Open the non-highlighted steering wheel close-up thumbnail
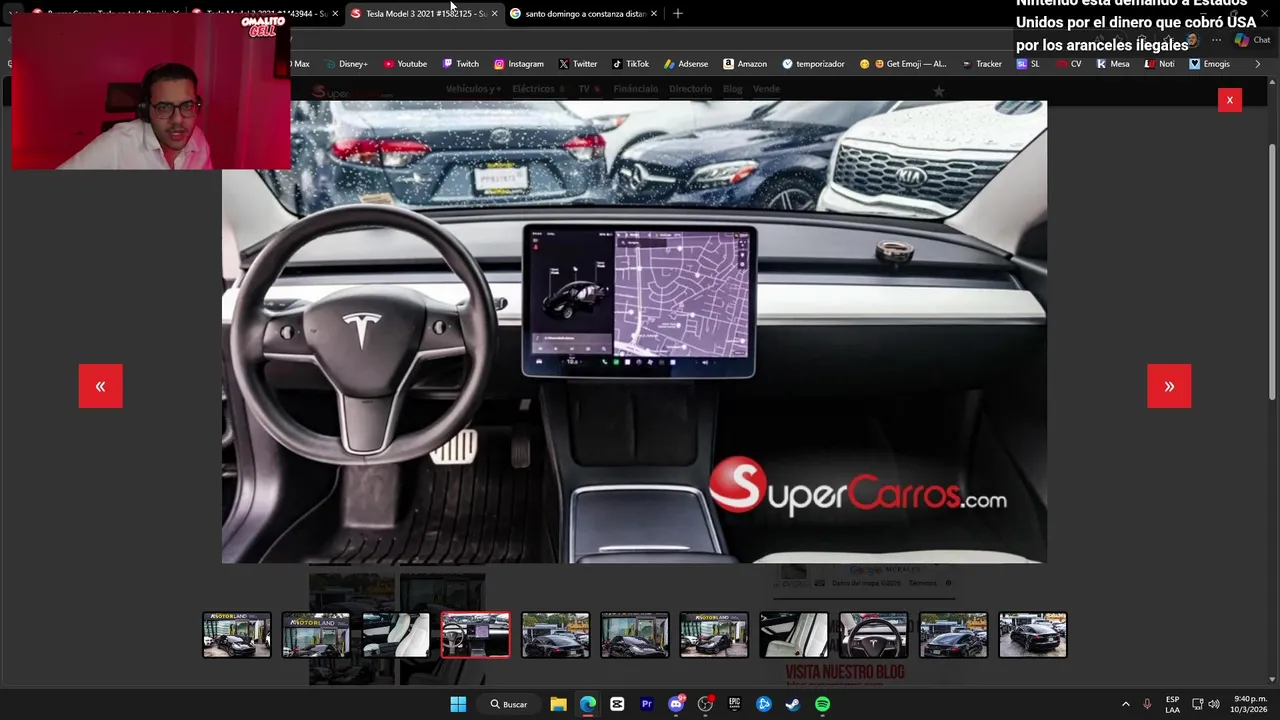 click(873, 635)
